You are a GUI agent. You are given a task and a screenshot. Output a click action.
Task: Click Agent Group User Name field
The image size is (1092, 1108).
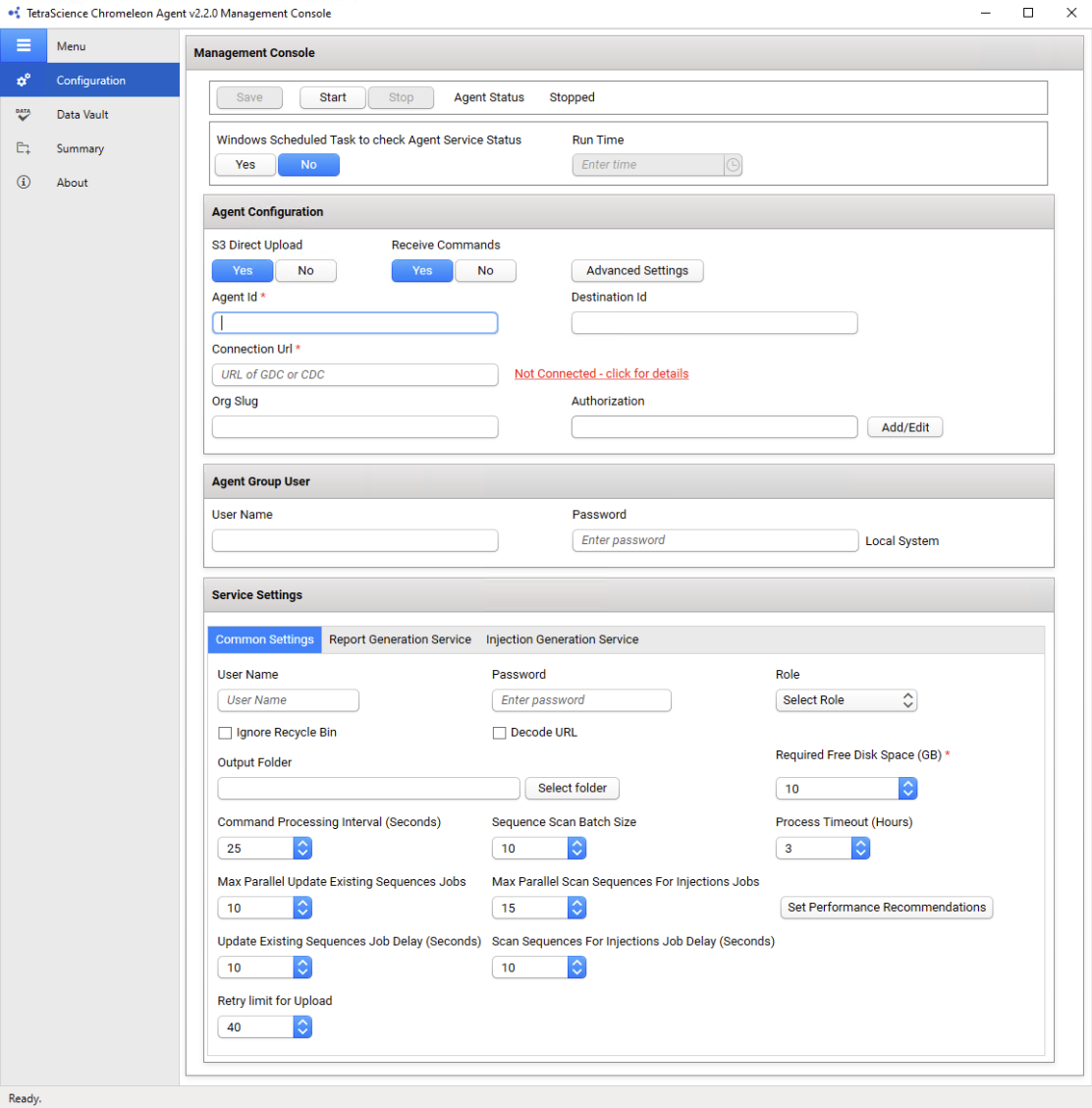[355, 540]
